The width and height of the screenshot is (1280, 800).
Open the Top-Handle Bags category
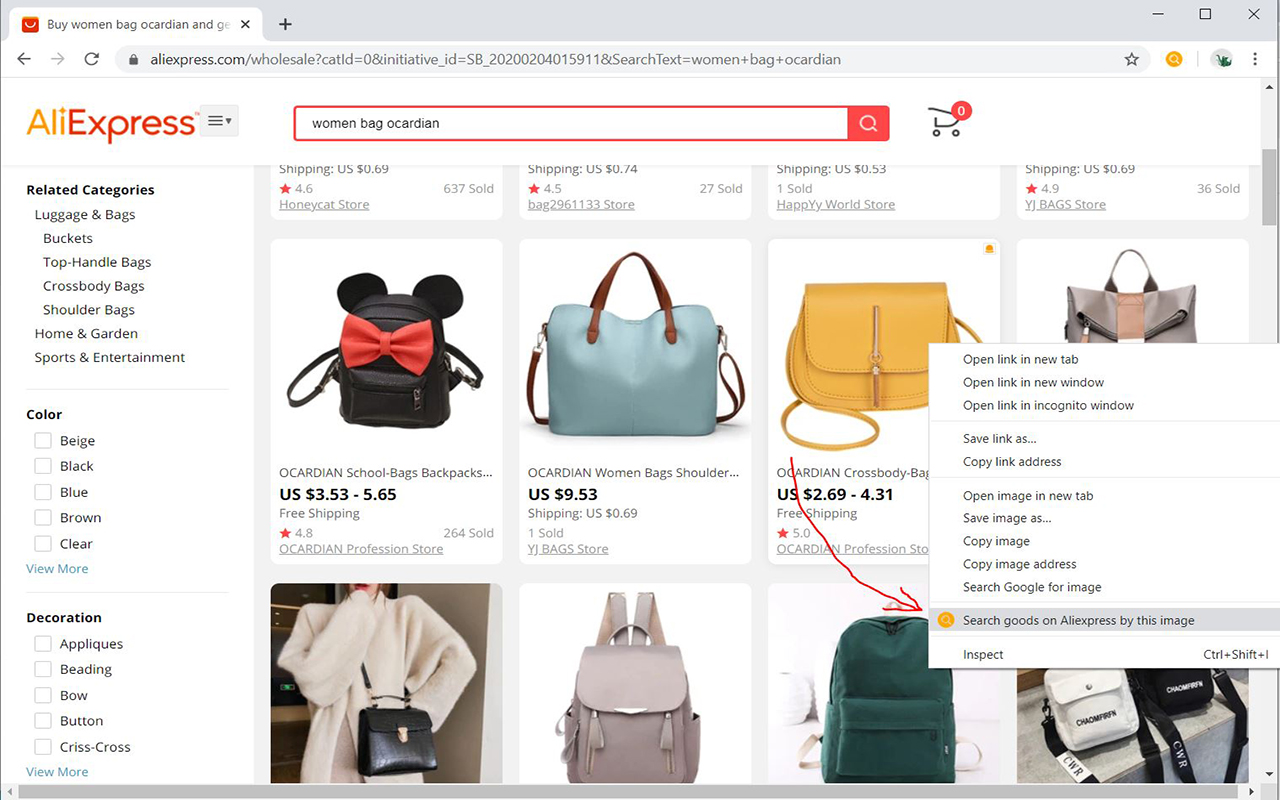coord(97,262)
